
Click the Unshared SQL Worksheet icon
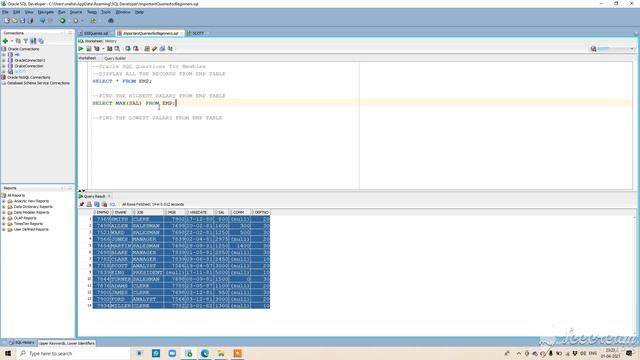(147, 49)
